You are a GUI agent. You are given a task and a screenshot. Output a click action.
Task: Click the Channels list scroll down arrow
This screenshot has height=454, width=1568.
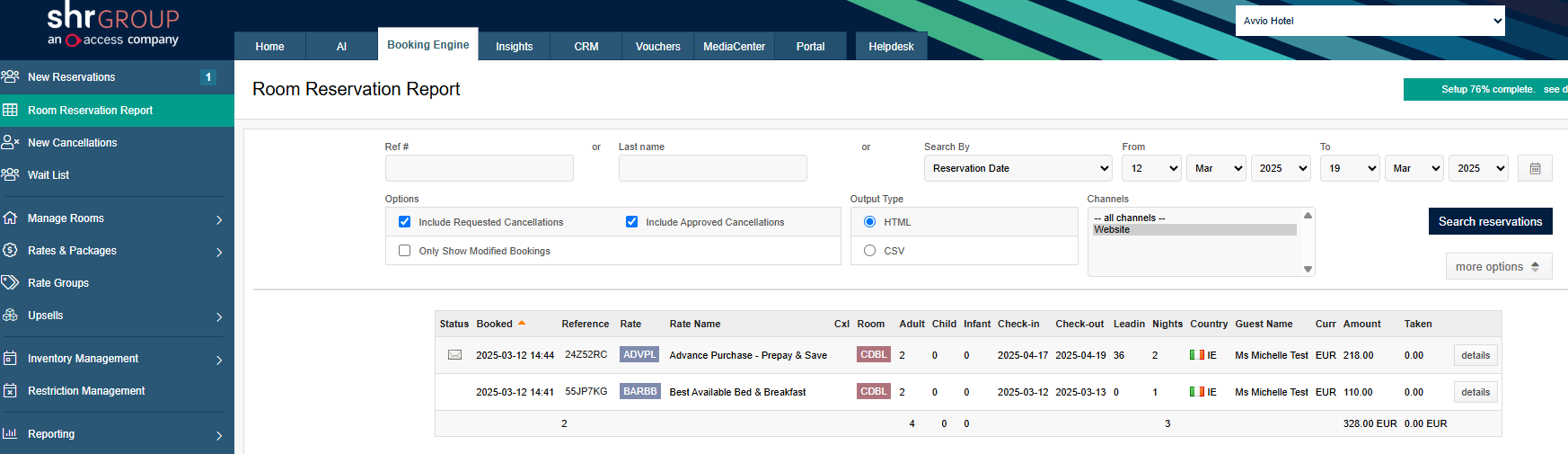tap(1308, 269)
